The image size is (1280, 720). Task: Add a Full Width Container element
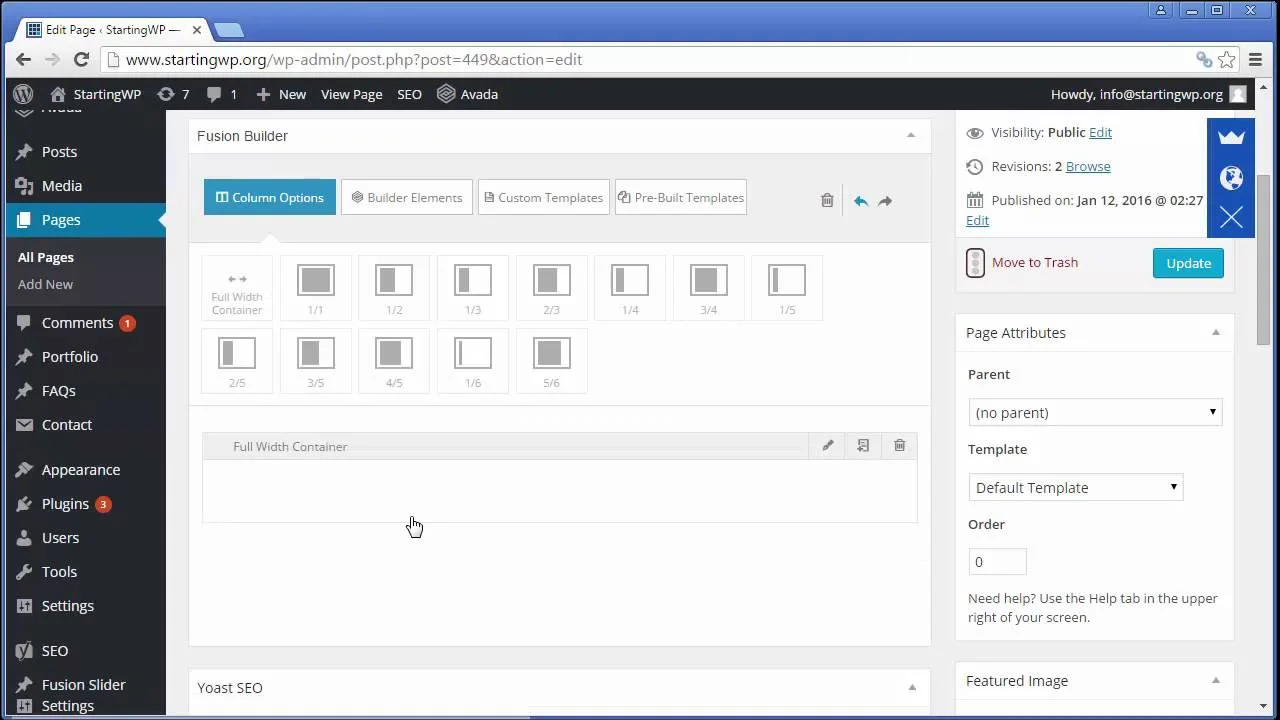pos(237,288)
